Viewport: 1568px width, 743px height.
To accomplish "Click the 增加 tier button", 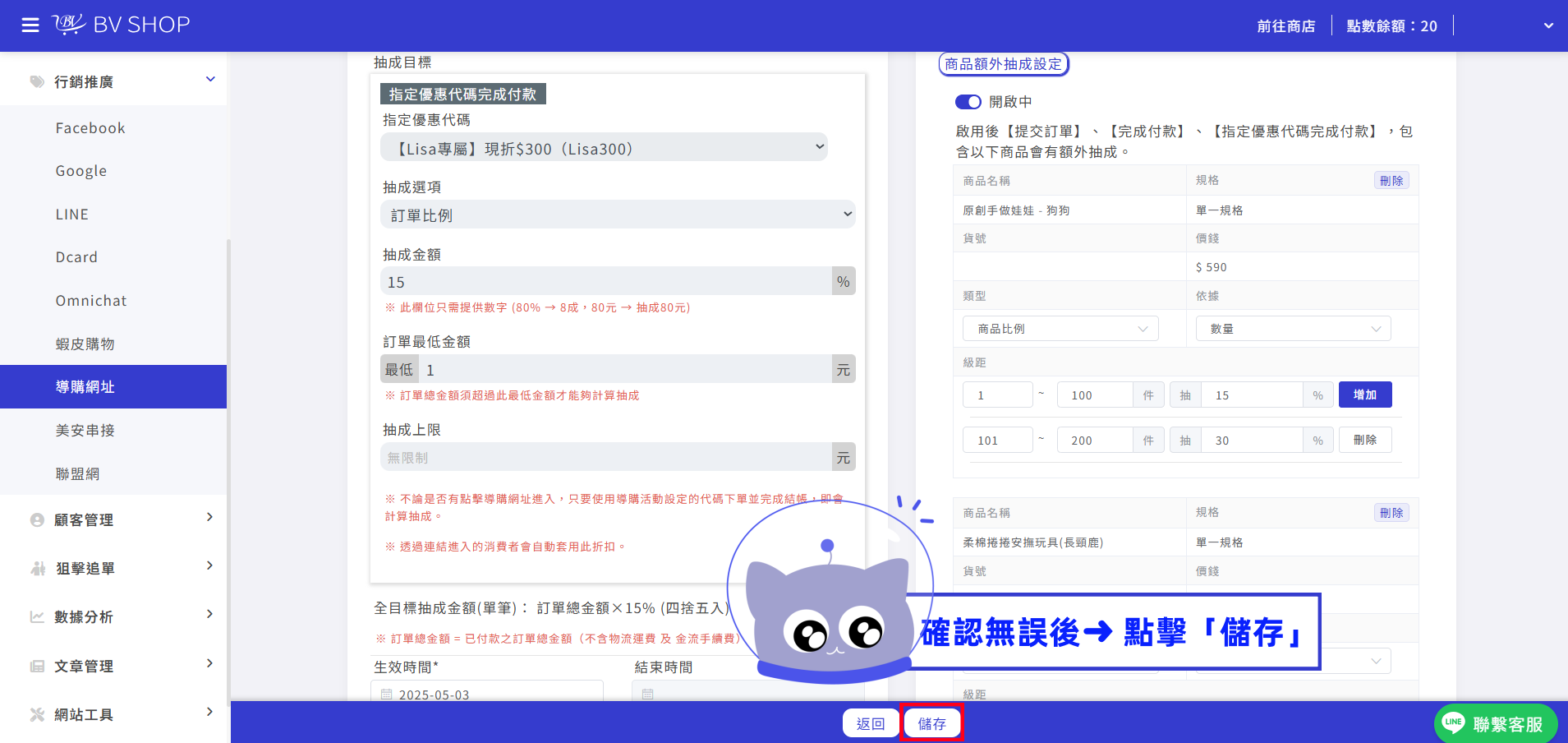I will tap(1365, 395).
